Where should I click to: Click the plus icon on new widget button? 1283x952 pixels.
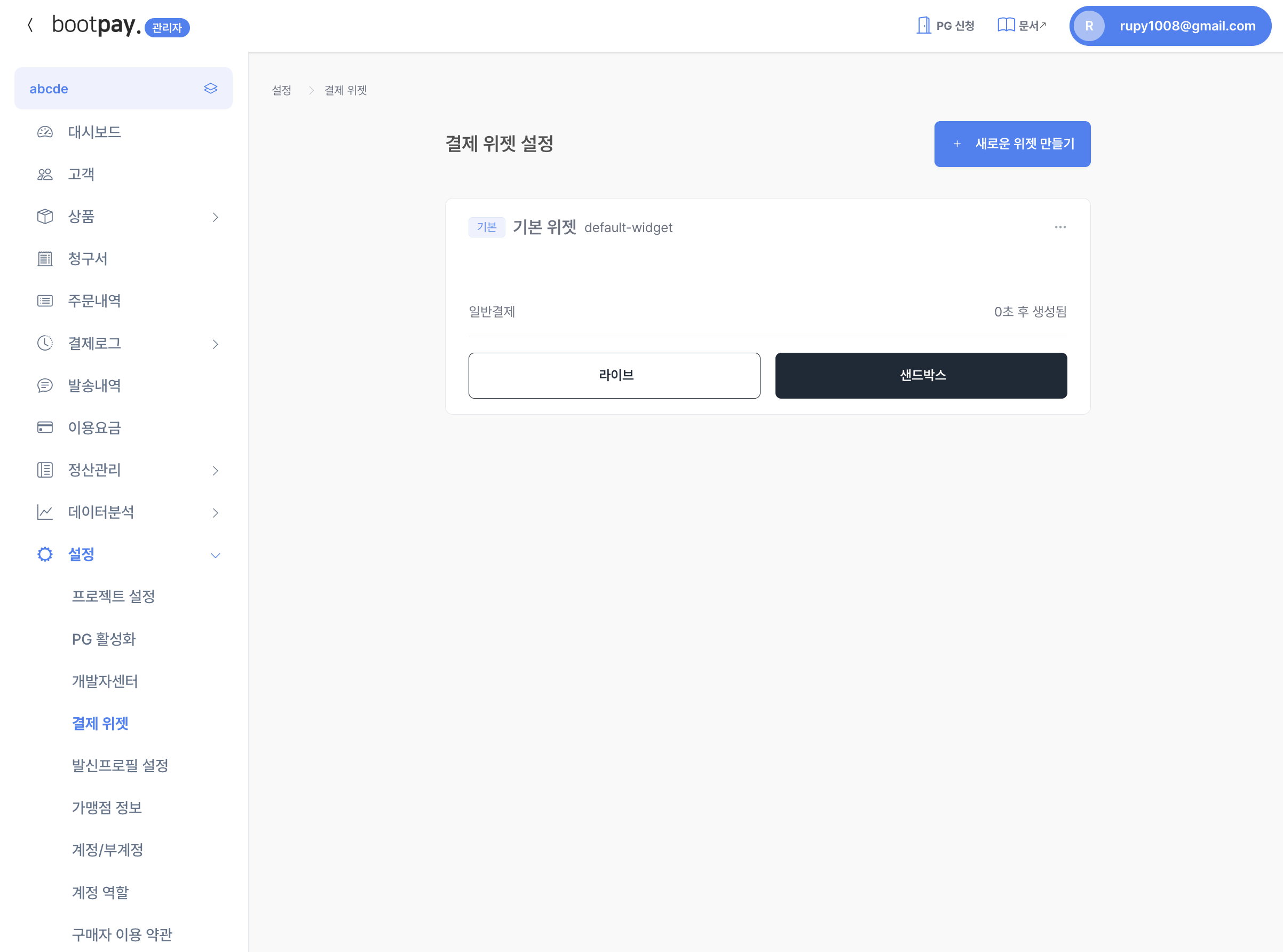pos(957,144)
